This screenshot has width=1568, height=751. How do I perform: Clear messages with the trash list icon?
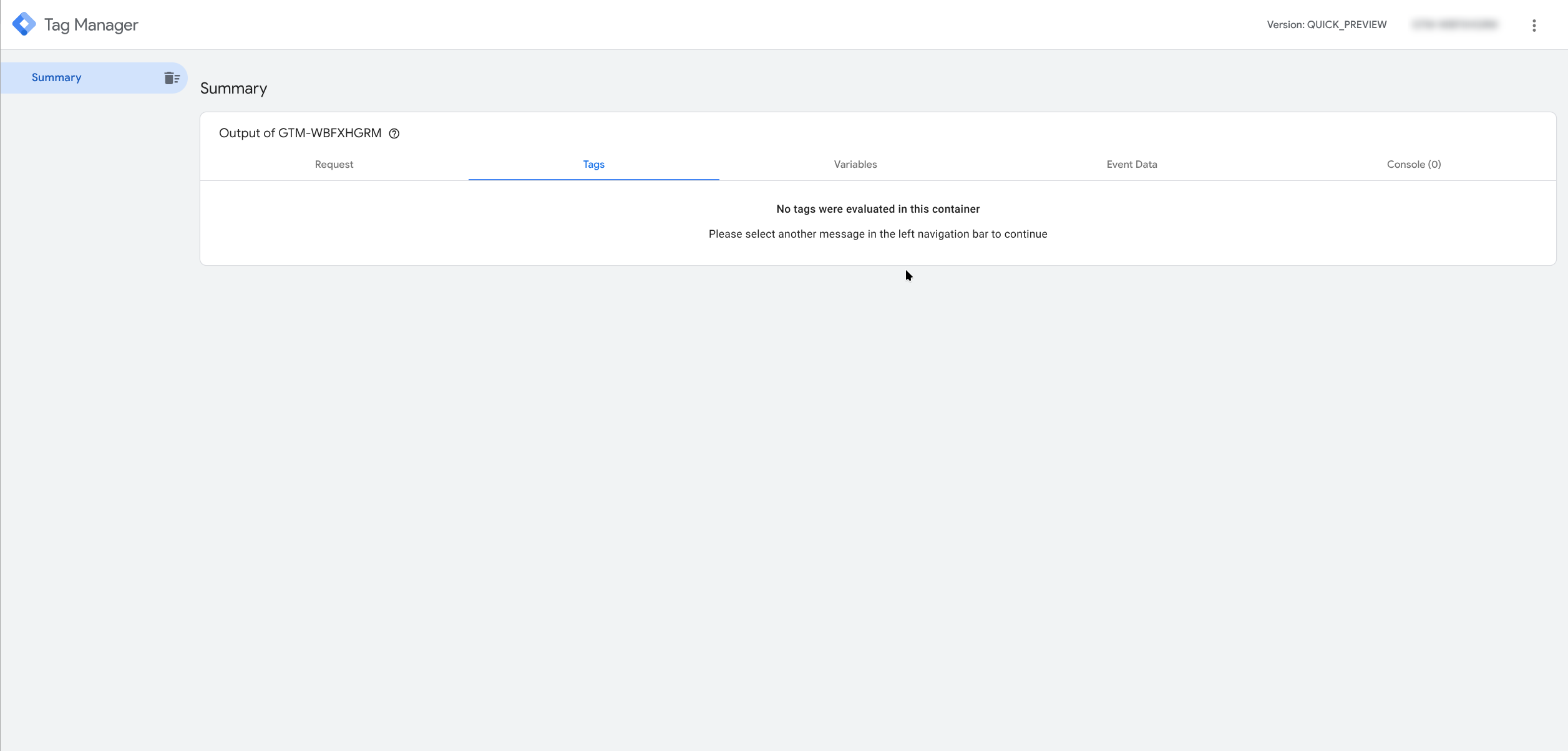172,78
